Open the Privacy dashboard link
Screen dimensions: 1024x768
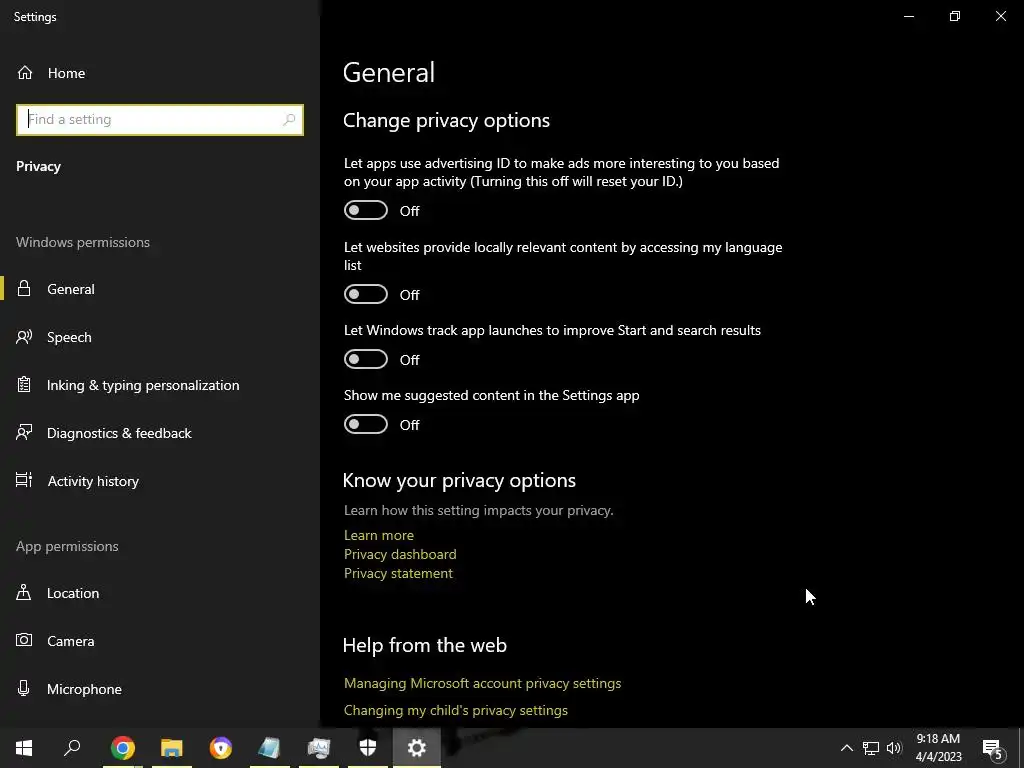click(x=400, y=554)
